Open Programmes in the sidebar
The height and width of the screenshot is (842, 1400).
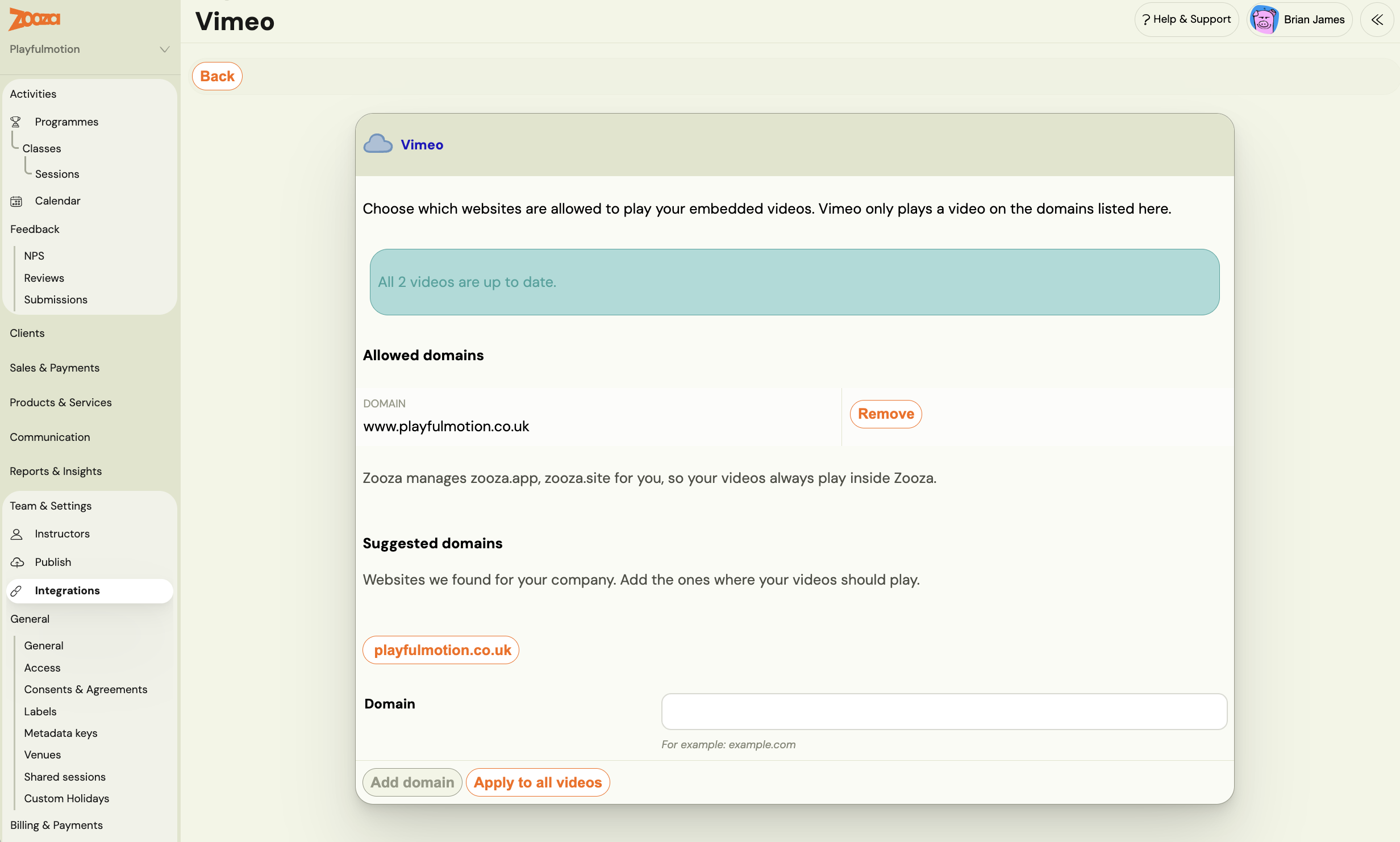tap(66, 122)
